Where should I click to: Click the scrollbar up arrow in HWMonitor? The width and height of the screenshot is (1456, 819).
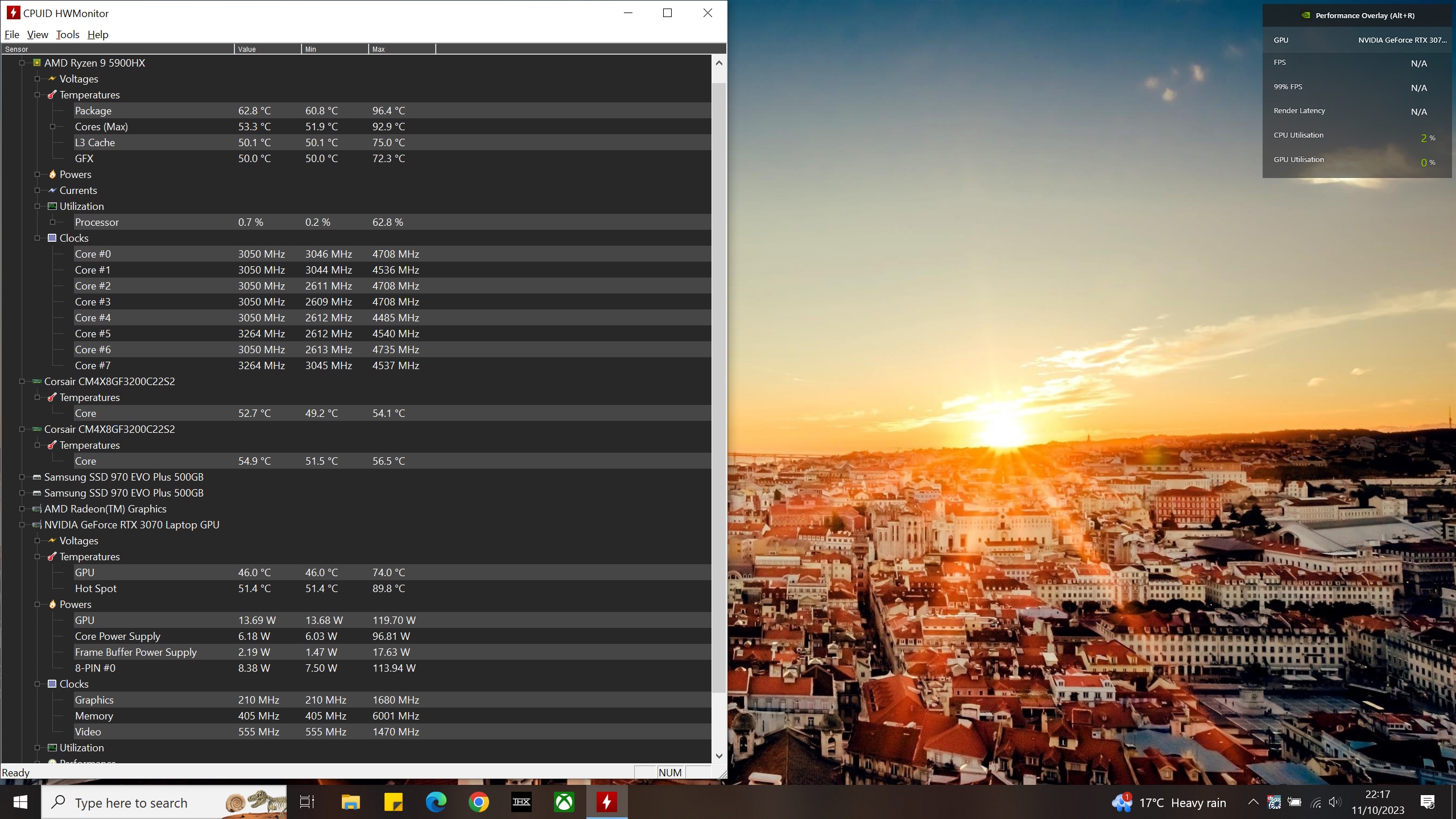[x=719, y=63]
